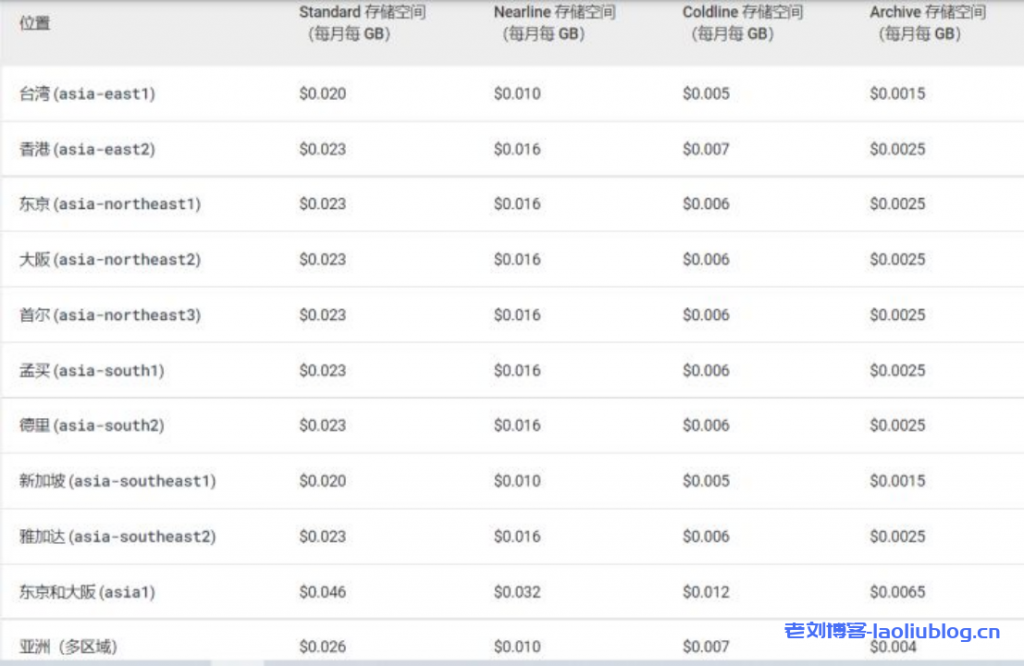This screenshot has width=1024, height=666.
Task: Select the 香港 (asia-east2) location cell
Action: (88, 149)
